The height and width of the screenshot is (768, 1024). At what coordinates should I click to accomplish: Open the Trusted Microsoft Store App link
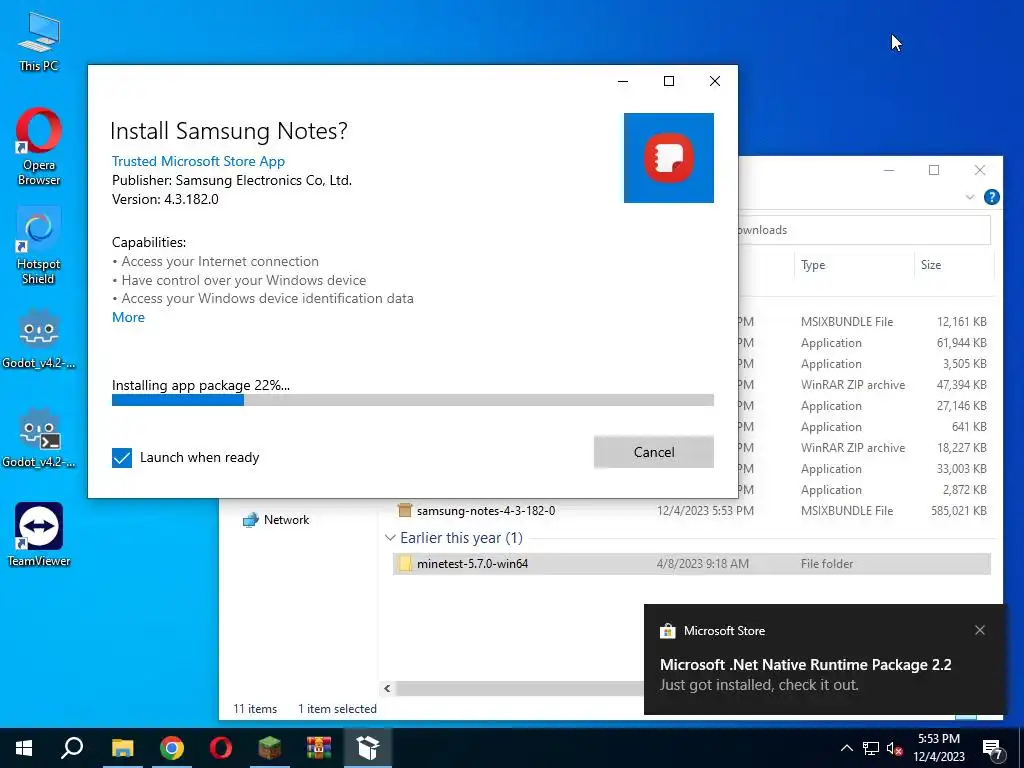(198, 161)
